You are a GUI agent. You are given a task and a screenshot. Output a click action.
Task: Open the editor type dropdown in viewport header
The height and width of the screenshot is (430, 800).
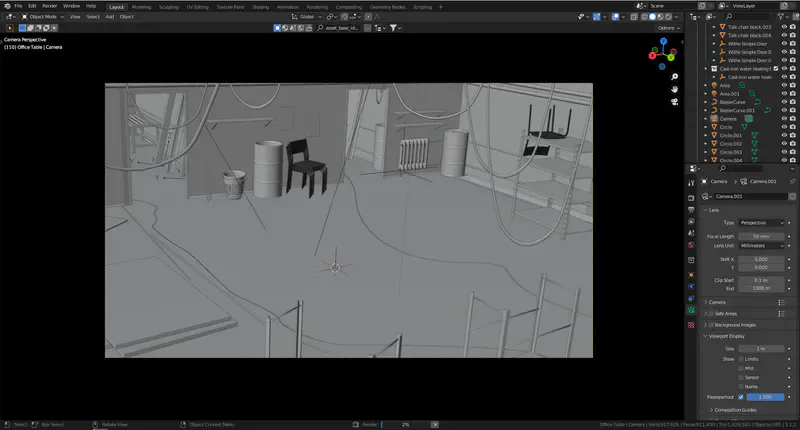tap(10, 17)
